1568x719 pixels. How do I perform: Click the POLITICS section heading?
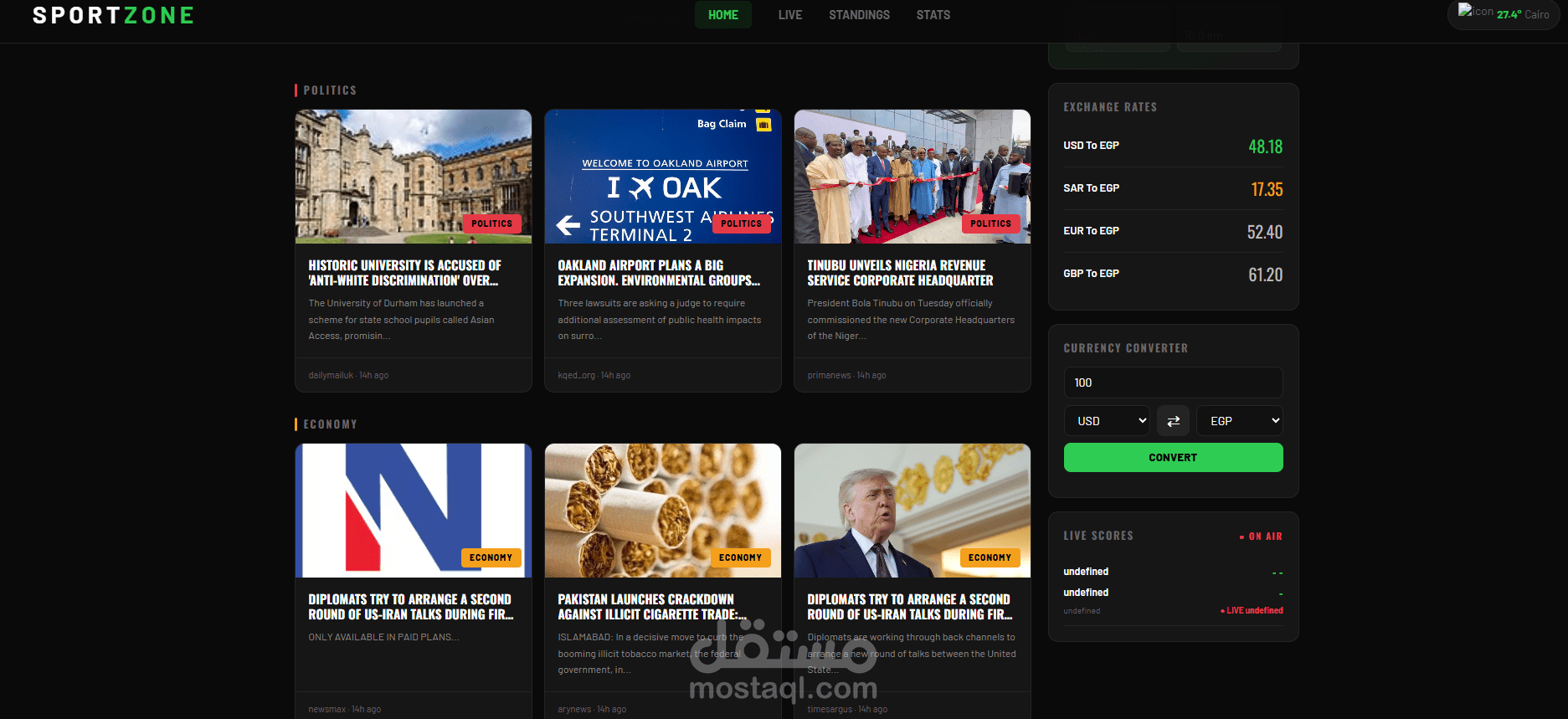(x=330, y=90)
